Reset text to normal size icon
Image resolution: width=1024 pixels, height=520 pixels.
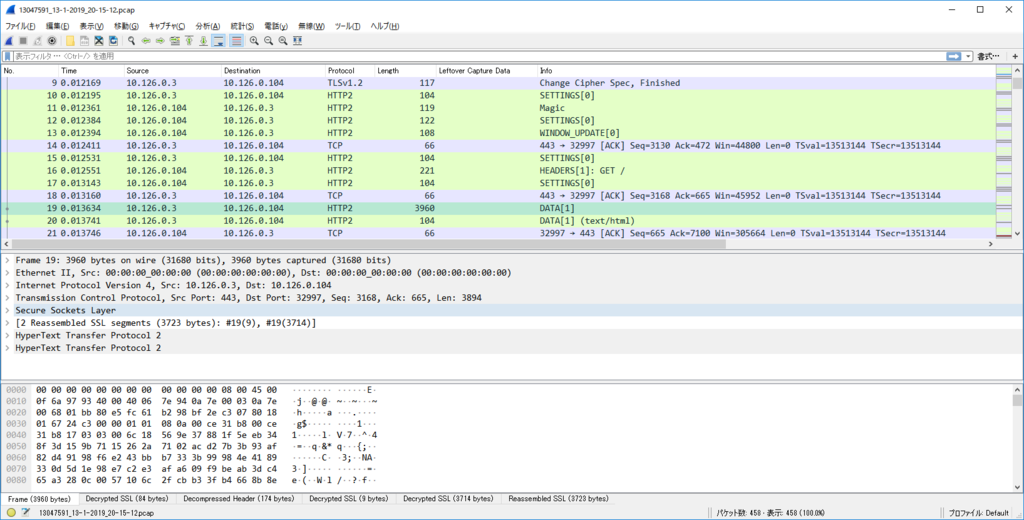pyautogui.click(x=283, y=41)
